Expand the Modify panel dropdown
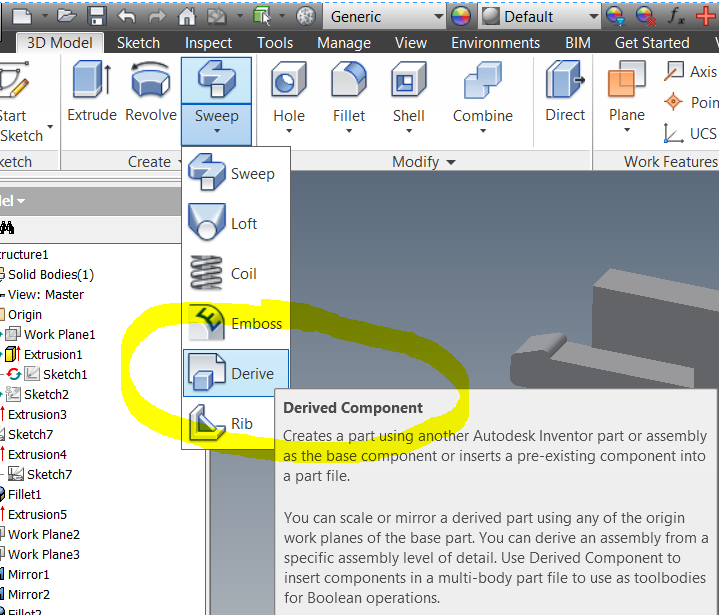This screenshot has height=615, width=719. (451, 162)
